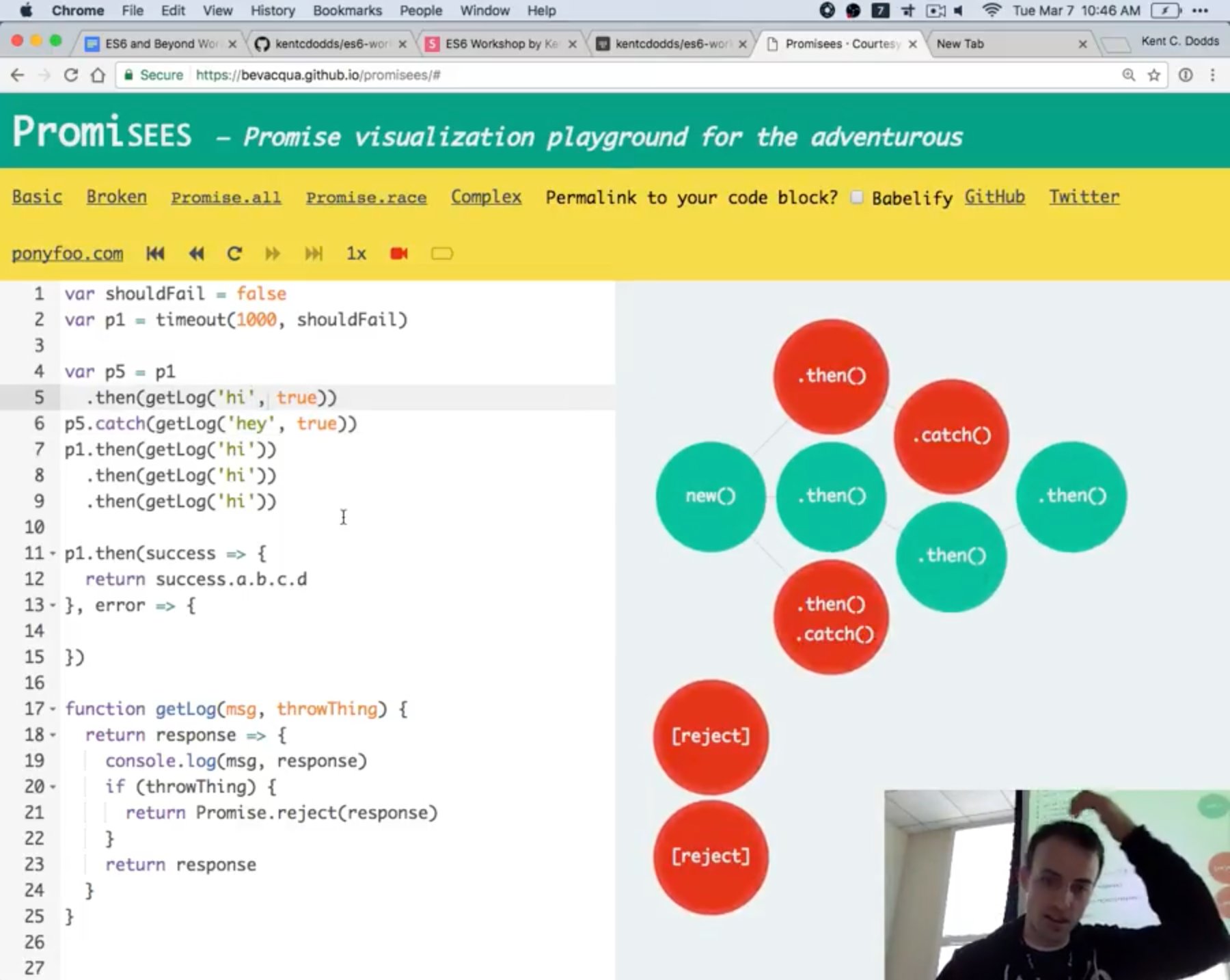Open Chrome's three-dot menu
Image resolution: width=1230 pixels, height=980 pixels.
tap(1213, 75)
